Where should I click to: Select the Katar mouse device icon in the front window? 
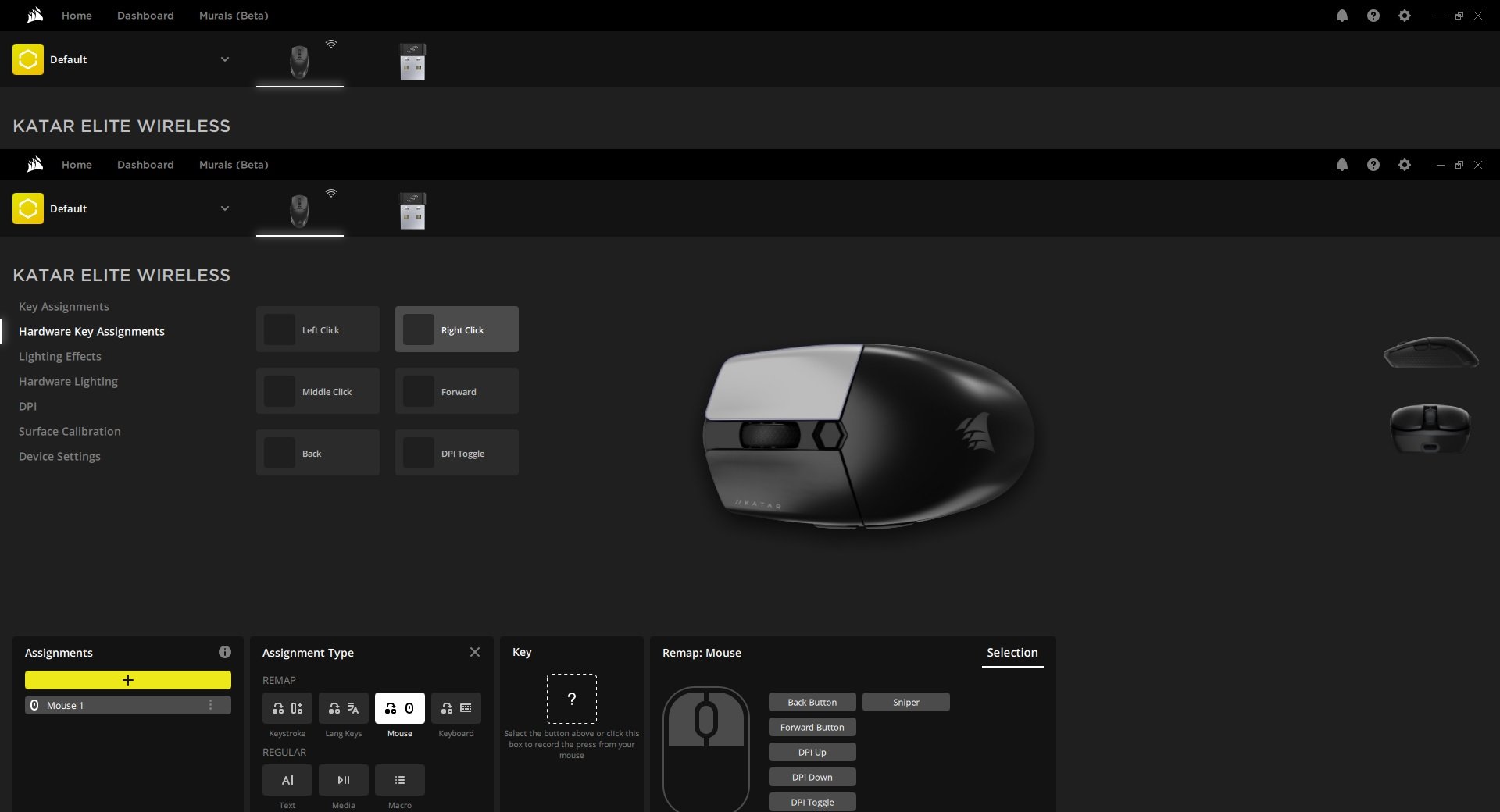pos(299,211)
